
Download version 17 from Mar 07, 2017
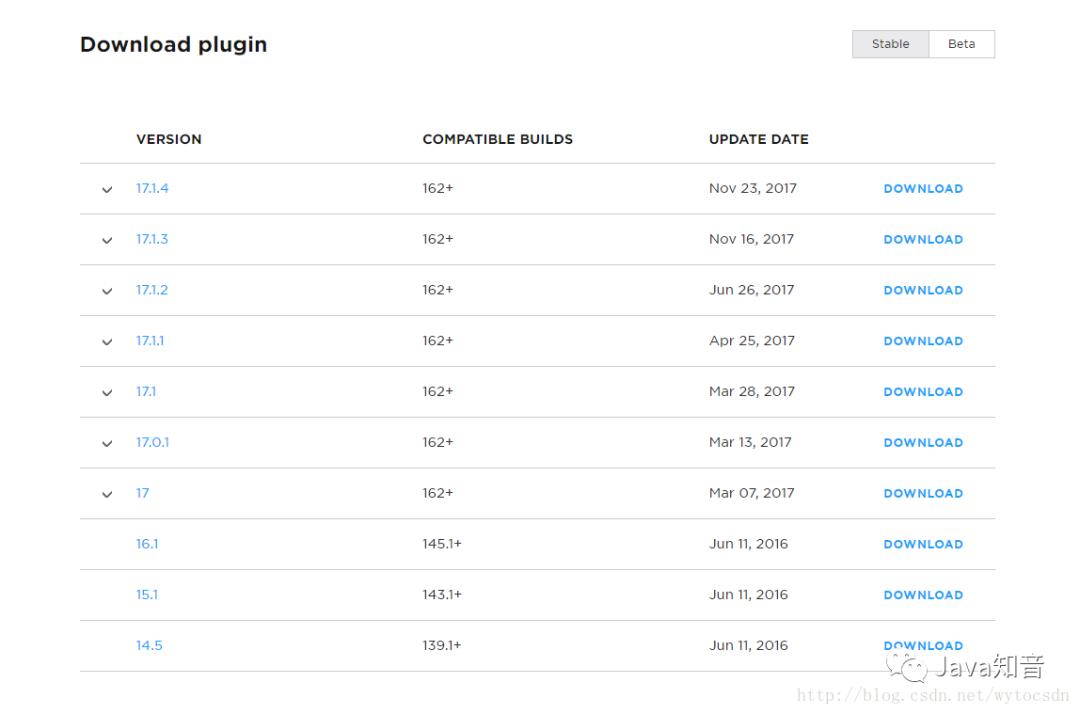(923, 493)
